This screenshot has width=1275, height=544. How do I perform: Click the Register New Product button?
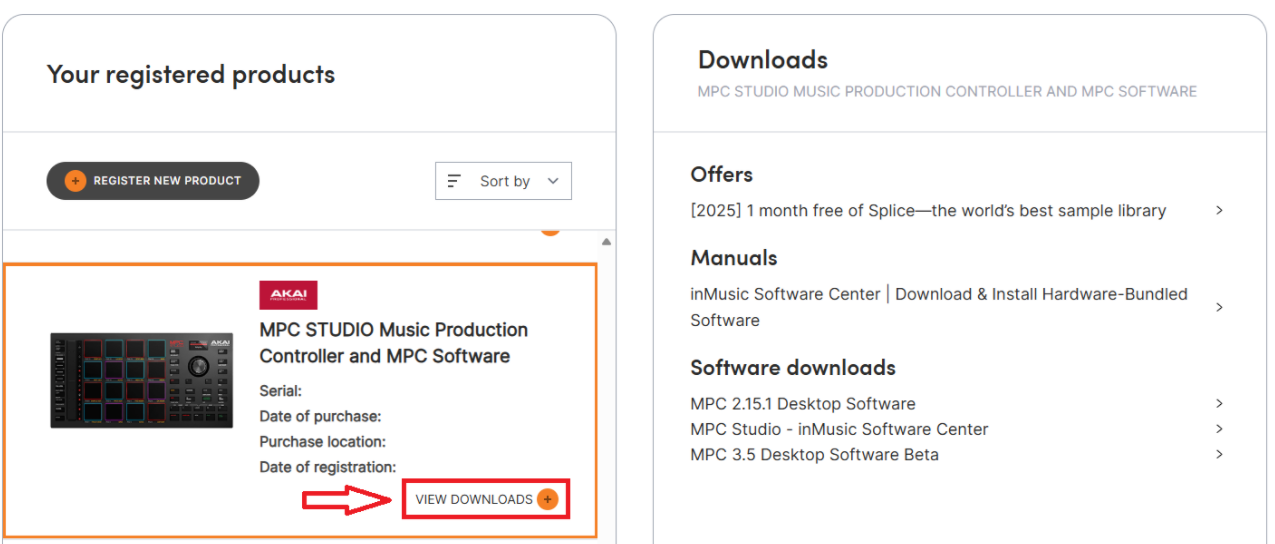(x=153, y=181)
